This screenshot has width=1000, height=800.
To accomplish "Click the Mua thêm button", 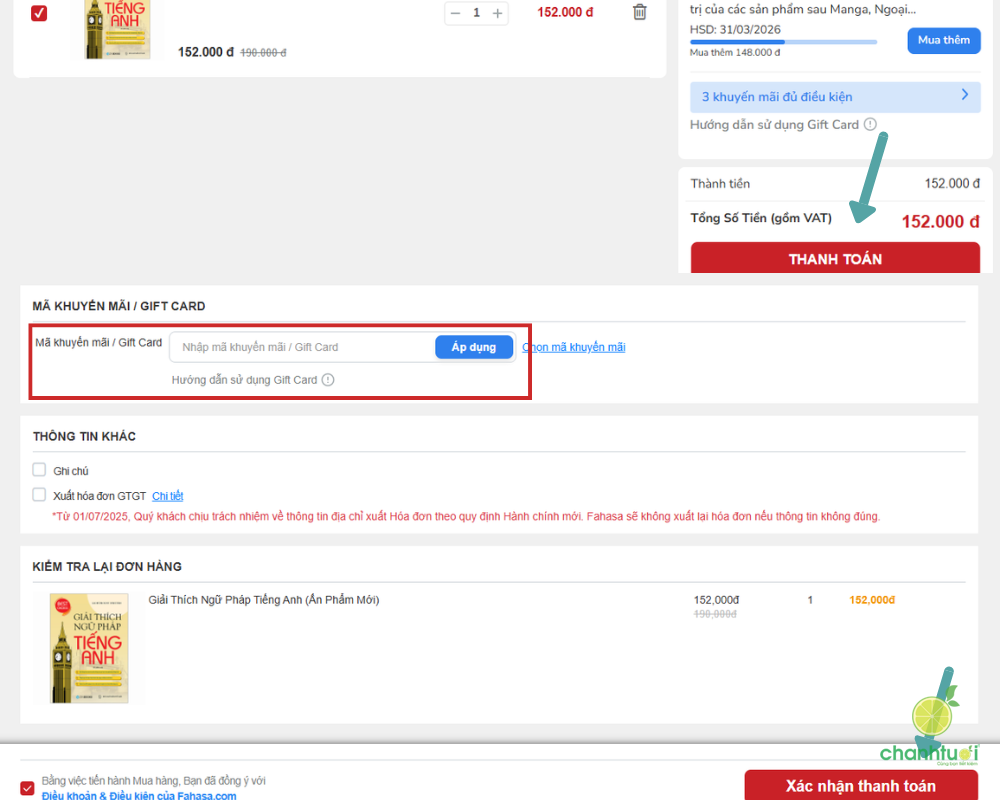I will point(943,40).
